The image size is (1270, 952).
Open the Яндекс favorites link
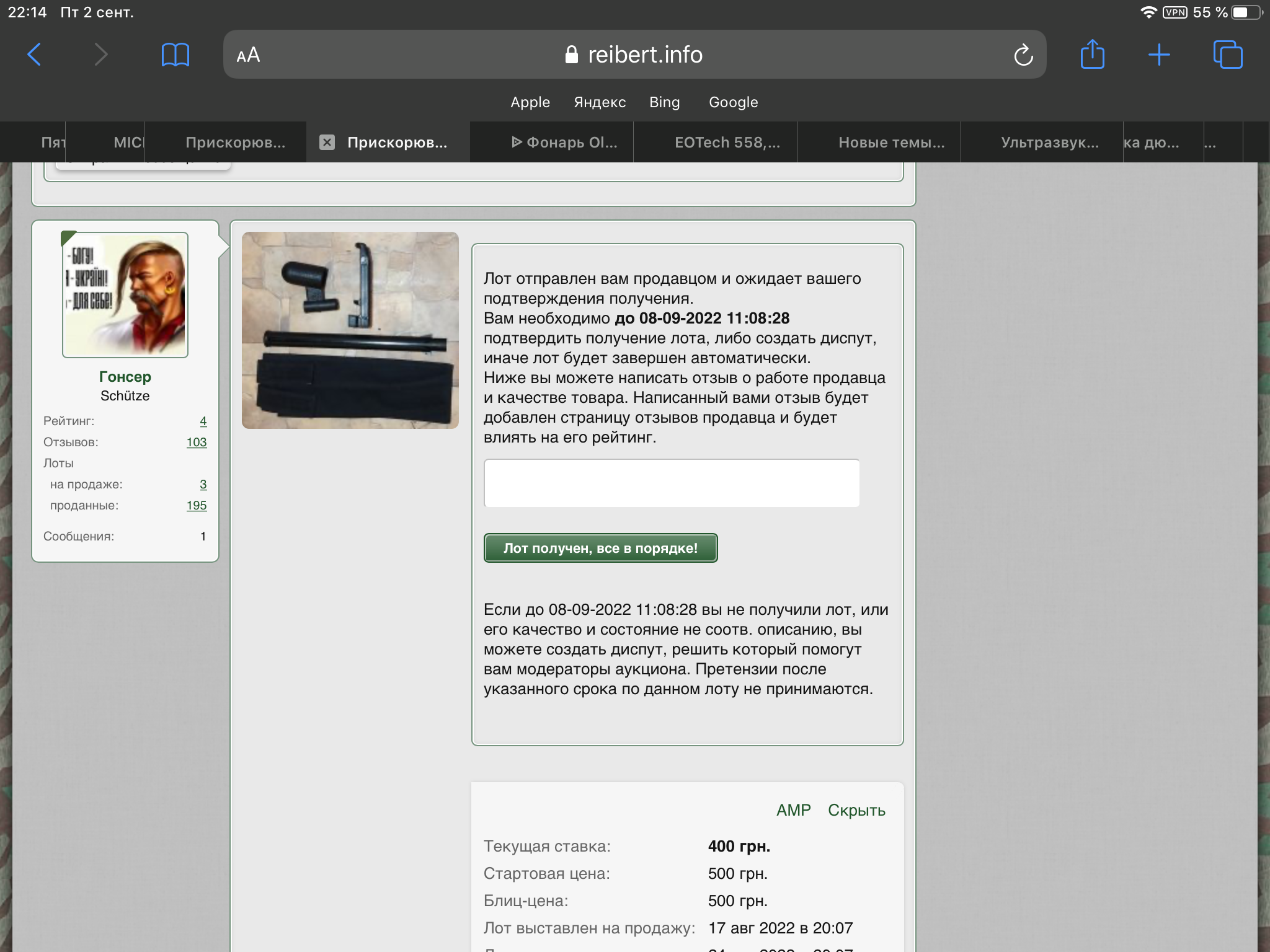(599, 102)
